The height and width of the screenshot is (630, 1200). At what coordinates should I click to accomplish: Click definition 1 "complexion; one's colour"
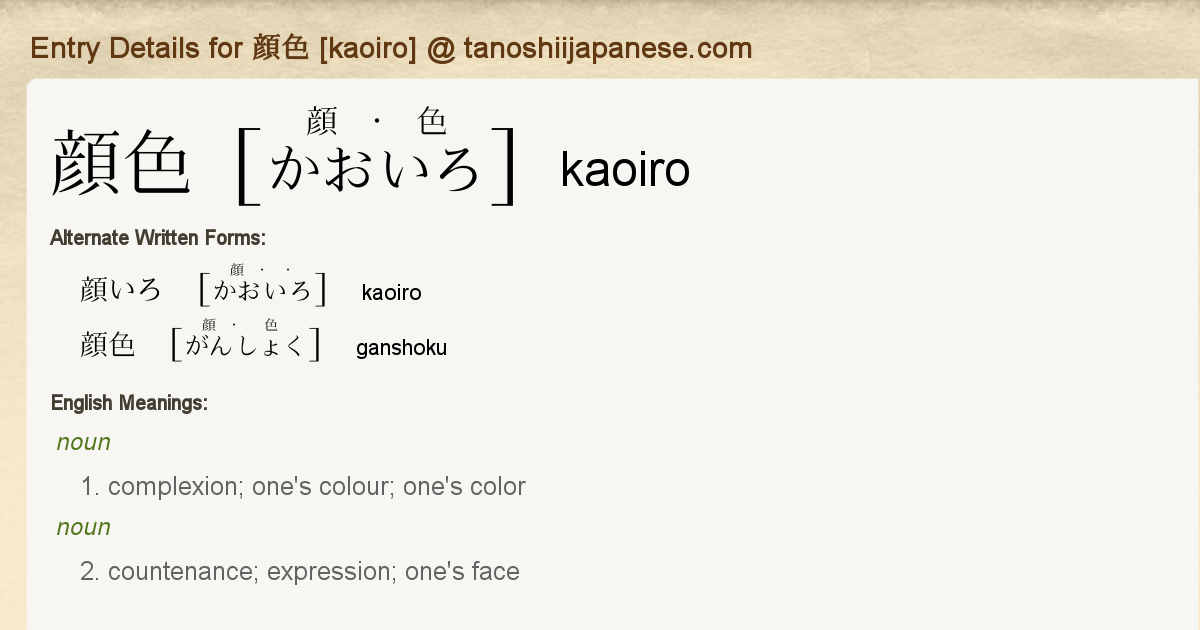(x=316, y=487)
